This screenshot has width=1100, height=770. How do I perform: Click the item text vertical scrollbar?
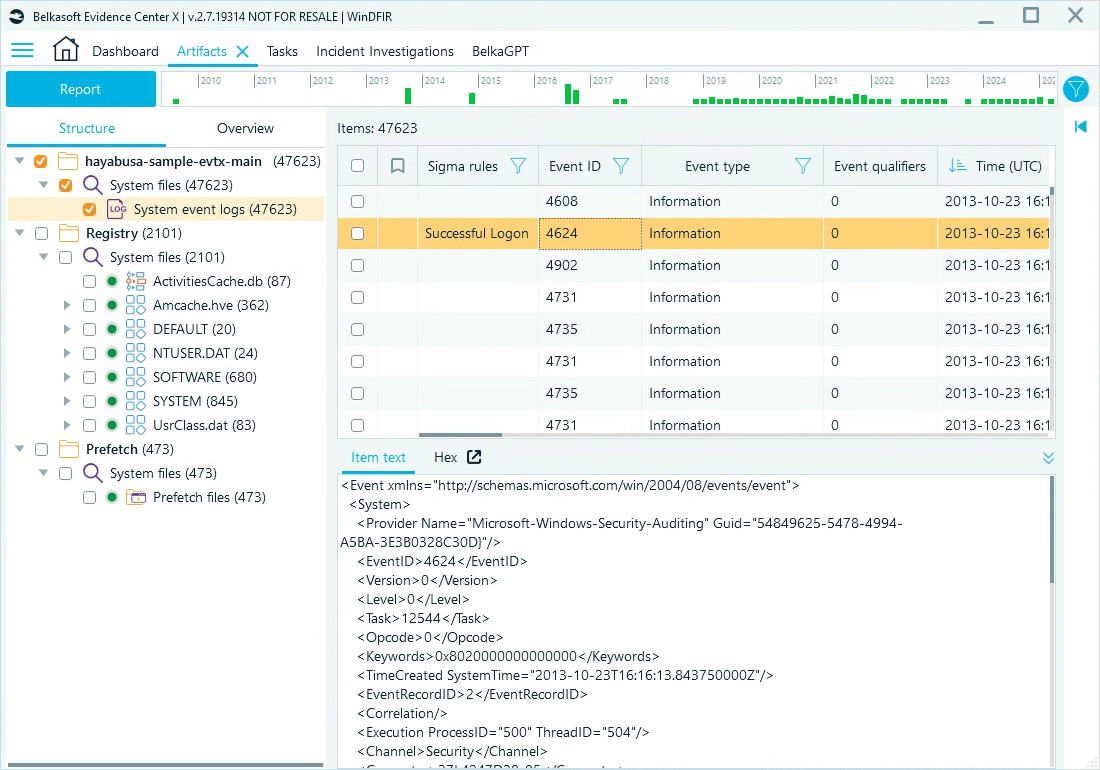[x=1052, y=529]
